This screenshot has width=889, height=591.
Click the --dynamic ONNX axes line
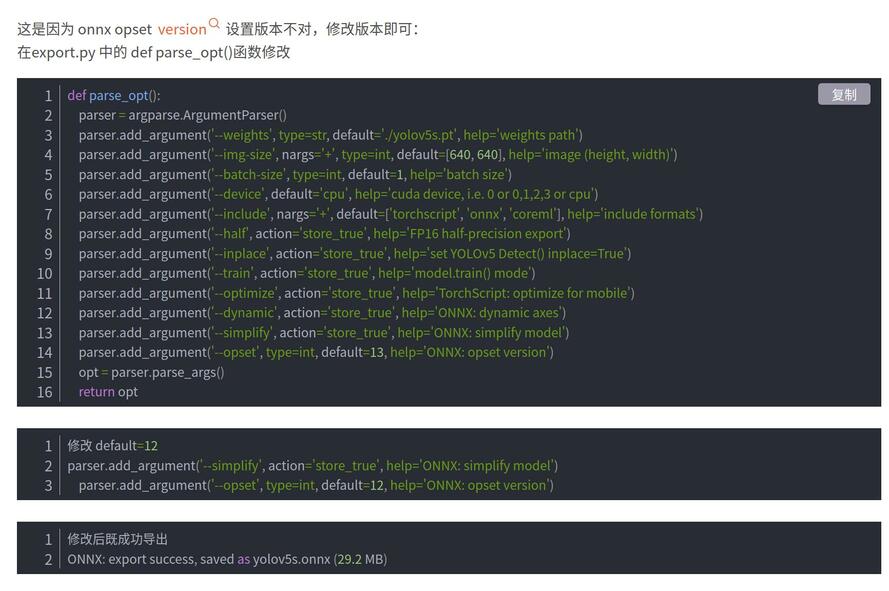click(x=322, y=313)
